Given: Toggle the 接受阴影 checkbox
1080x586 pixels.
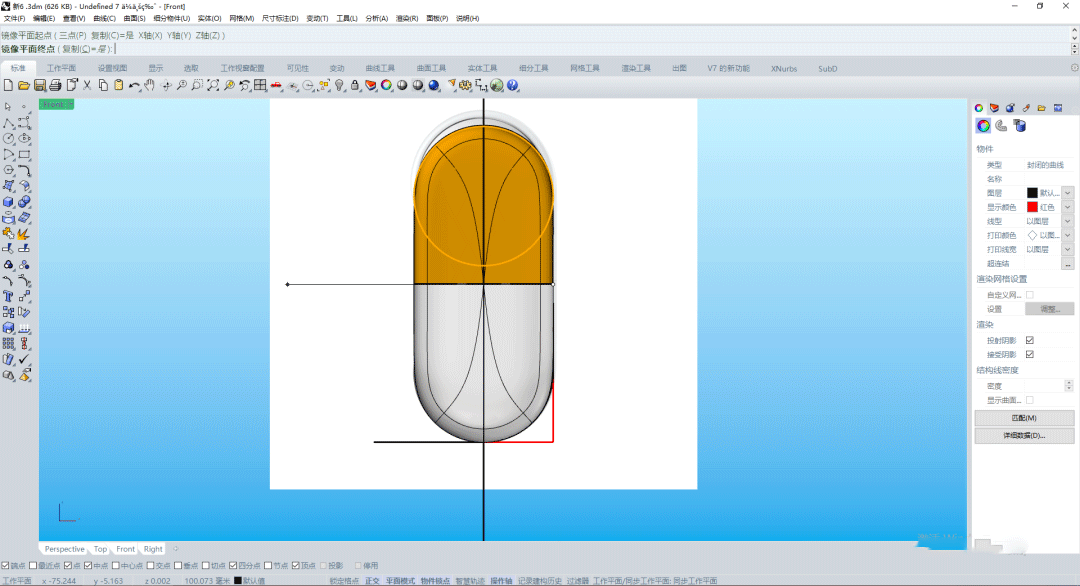Looking at the screenshot, I should [x=1030, y=354].
